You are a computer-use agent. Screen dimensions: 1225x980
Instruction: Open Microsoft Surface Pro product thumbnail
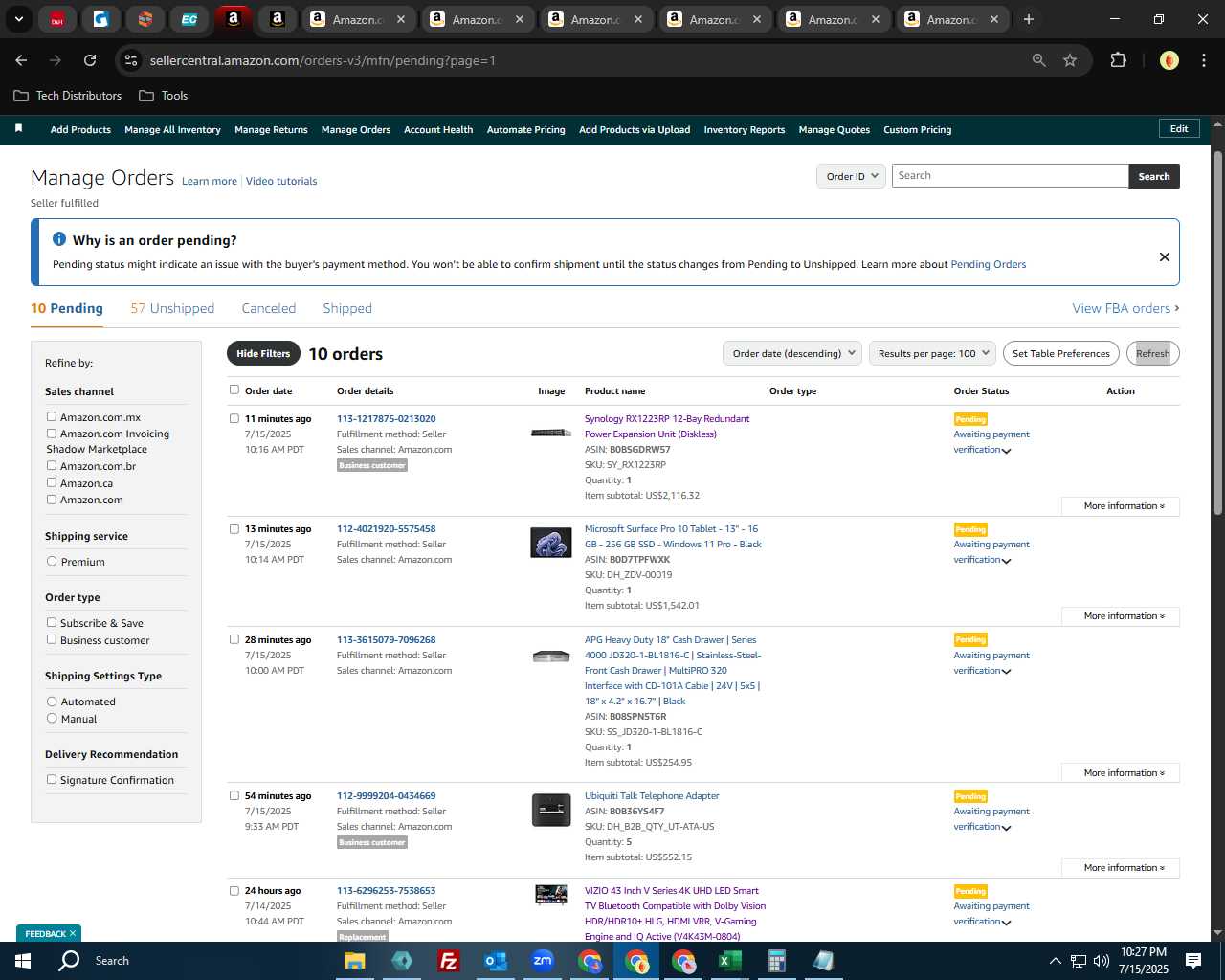[x=551, y=543]
